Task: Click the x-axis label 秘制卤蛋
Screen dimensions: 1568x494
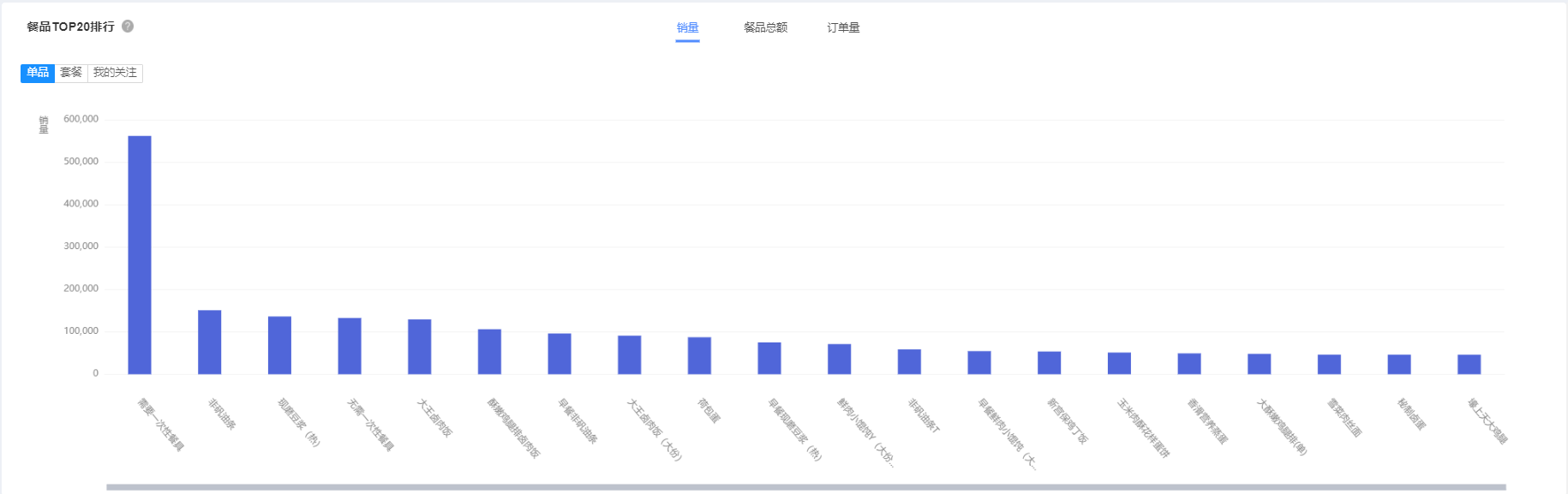Action: 1411,414
